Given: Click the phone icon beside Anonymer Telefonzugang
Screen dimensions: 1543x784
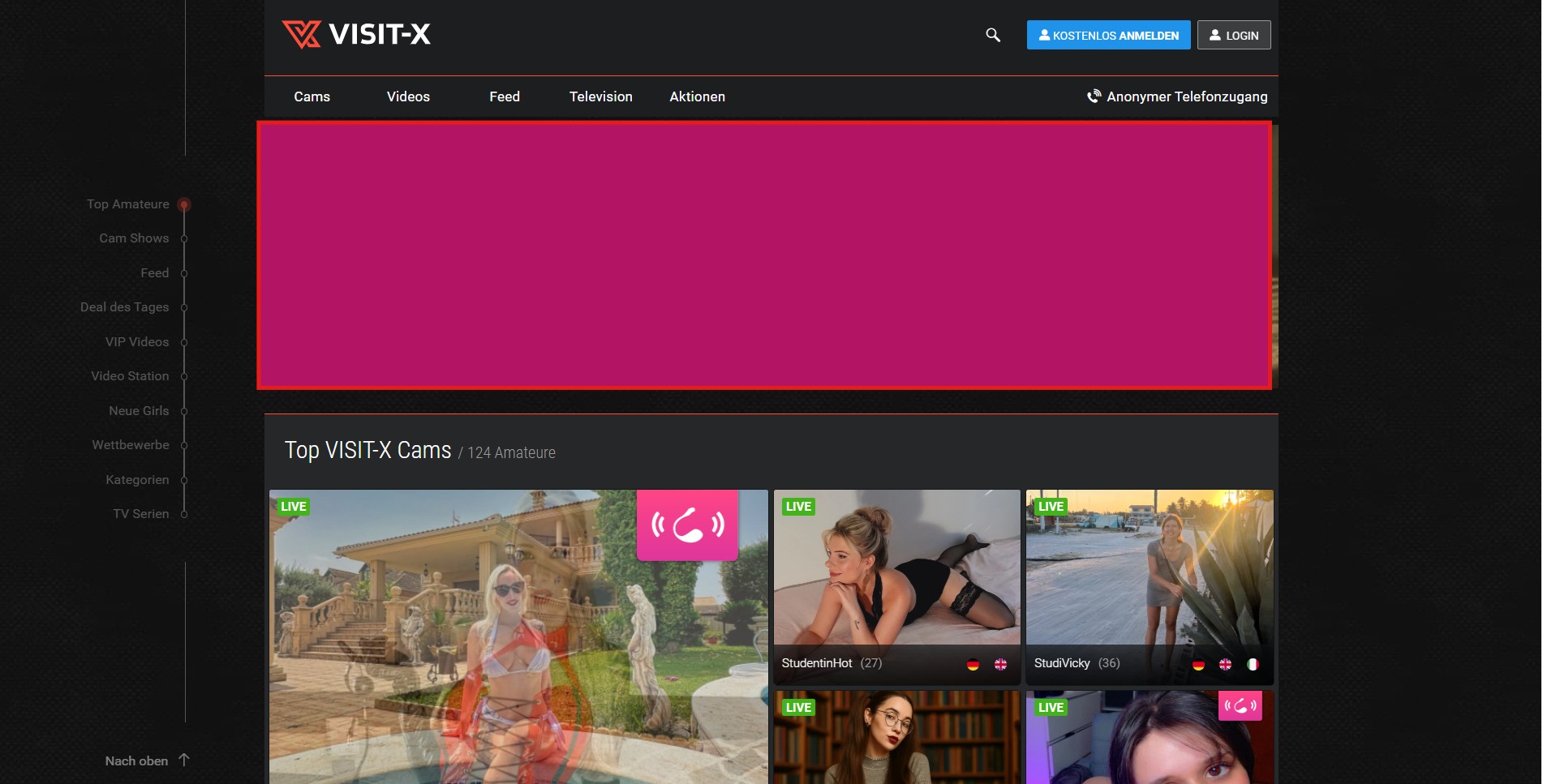Looking at the screenshot, I should pos(1093,96).
